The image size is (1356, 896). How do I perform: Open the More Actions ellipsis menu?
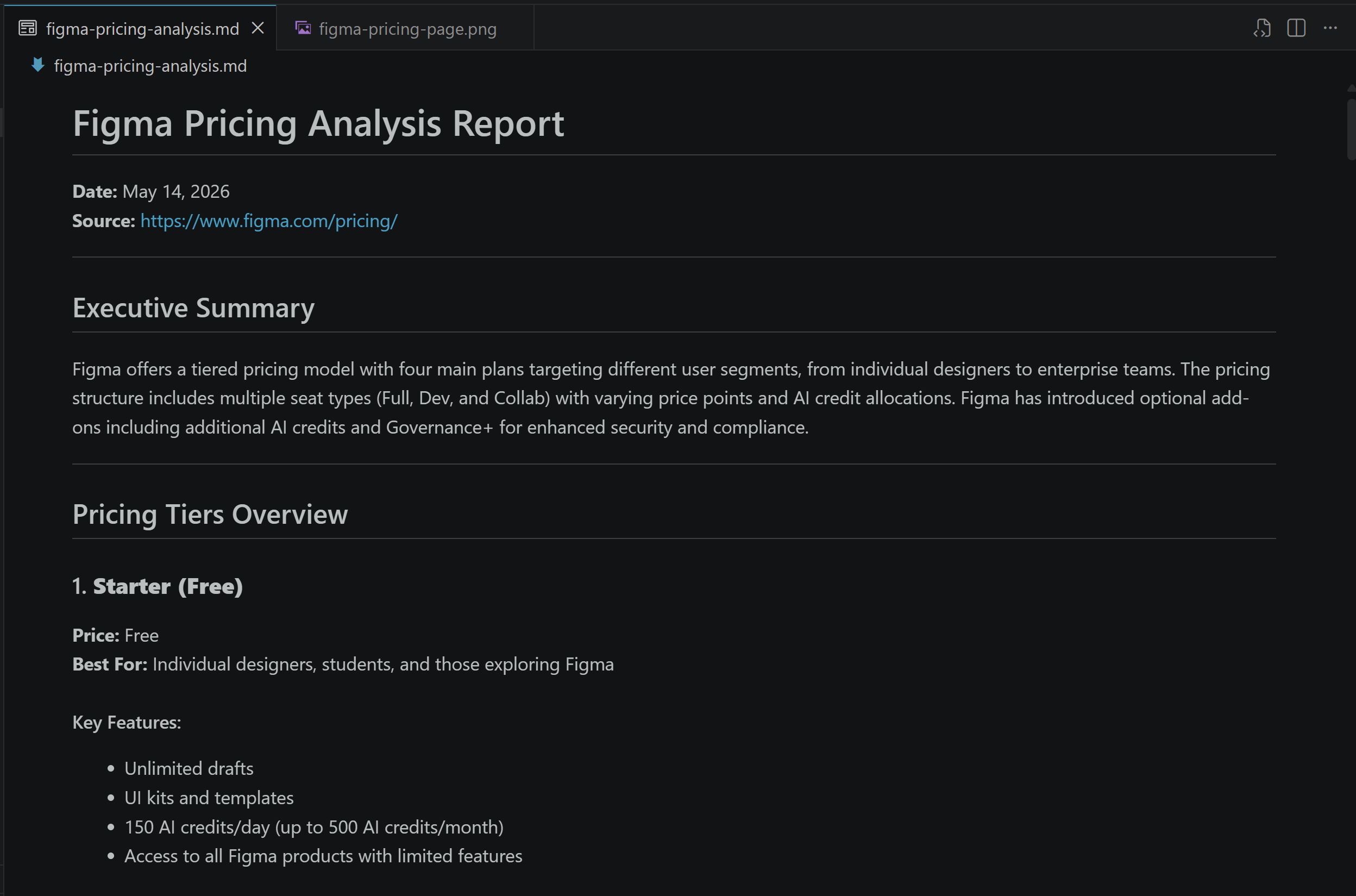[x=1330, y=28]
